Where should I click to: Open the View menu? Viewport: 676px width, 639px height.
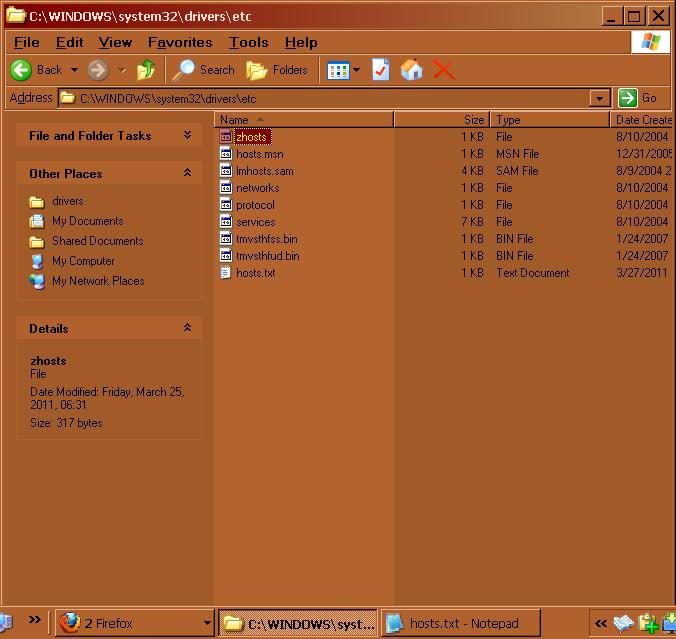(x=115, y=42)
